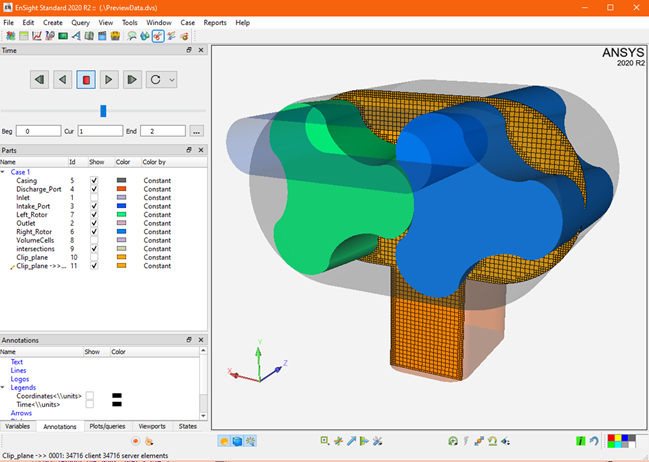Click the Cur time step input field
The width and height of the screenshot is (649, 462).
(100, 131)
